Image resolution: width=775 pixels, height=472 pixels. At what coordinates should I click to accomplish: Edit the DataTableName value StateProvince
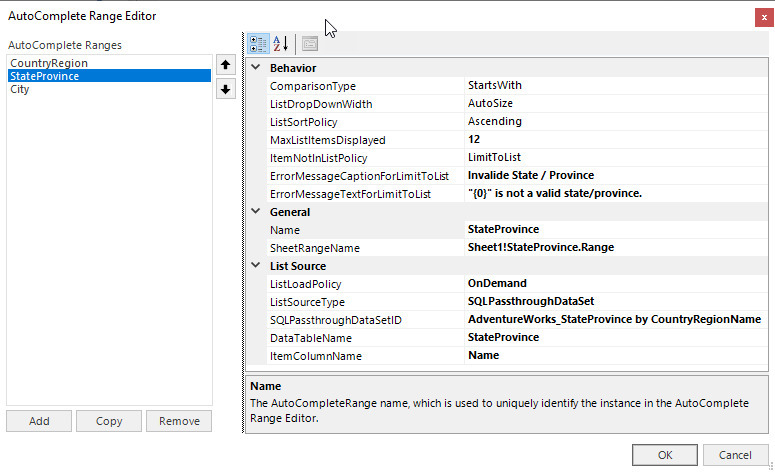(x=616, y=338)
